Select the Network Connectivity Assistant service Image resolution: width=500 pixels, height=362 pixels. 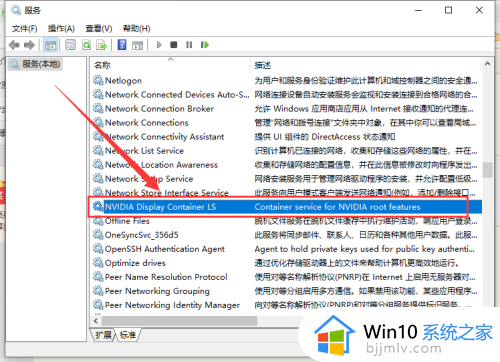click(287, 137)
